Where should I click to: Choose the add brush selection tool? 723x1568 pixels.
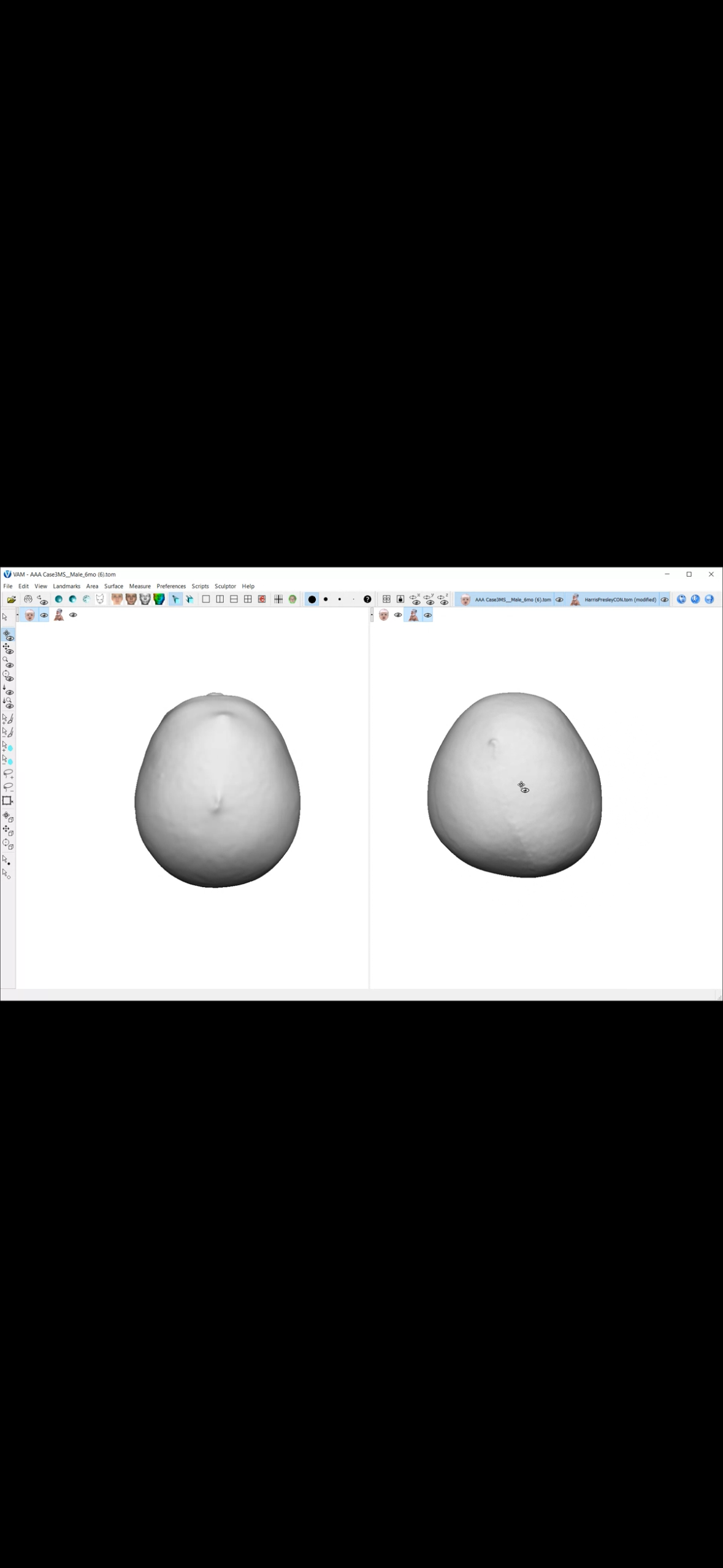pyautogui.click(x=8, y=718)
